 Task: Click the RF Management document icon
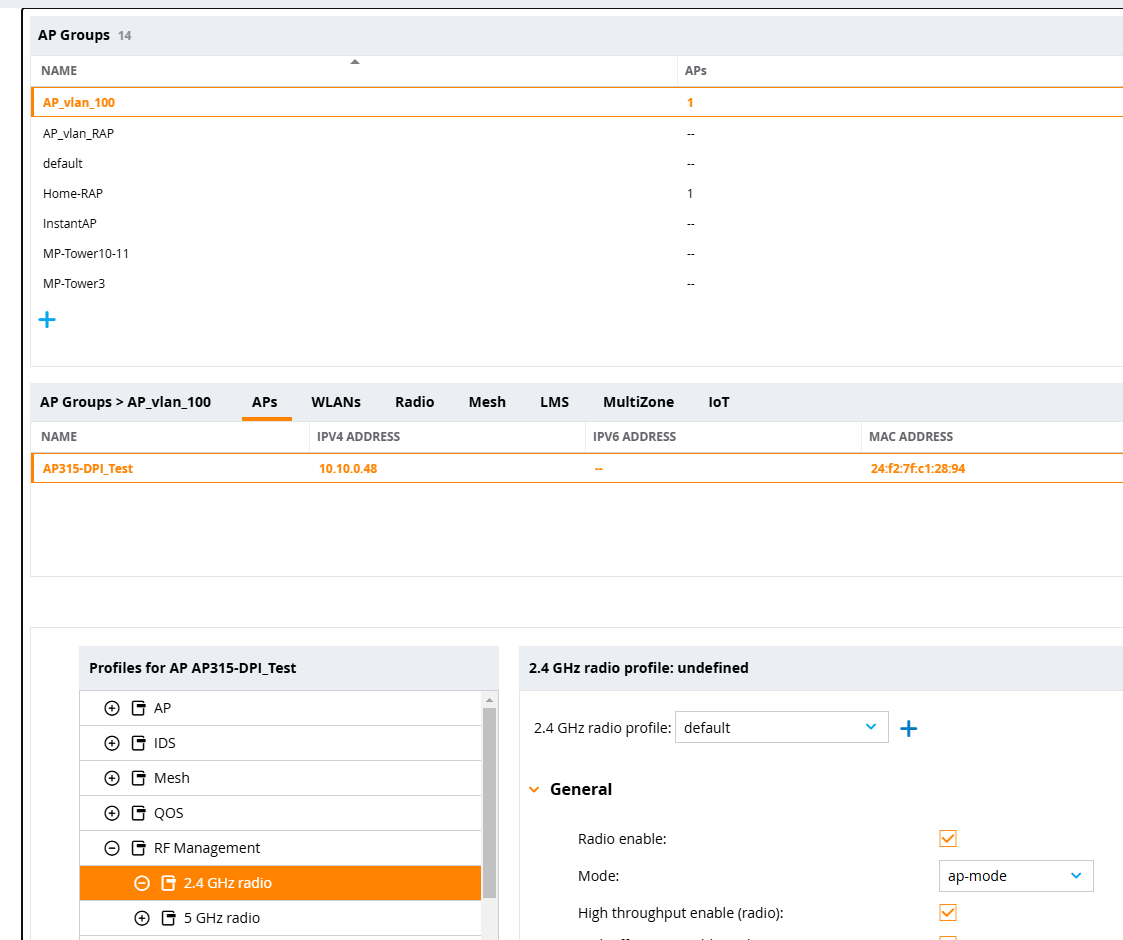click(x=139, y=848)
